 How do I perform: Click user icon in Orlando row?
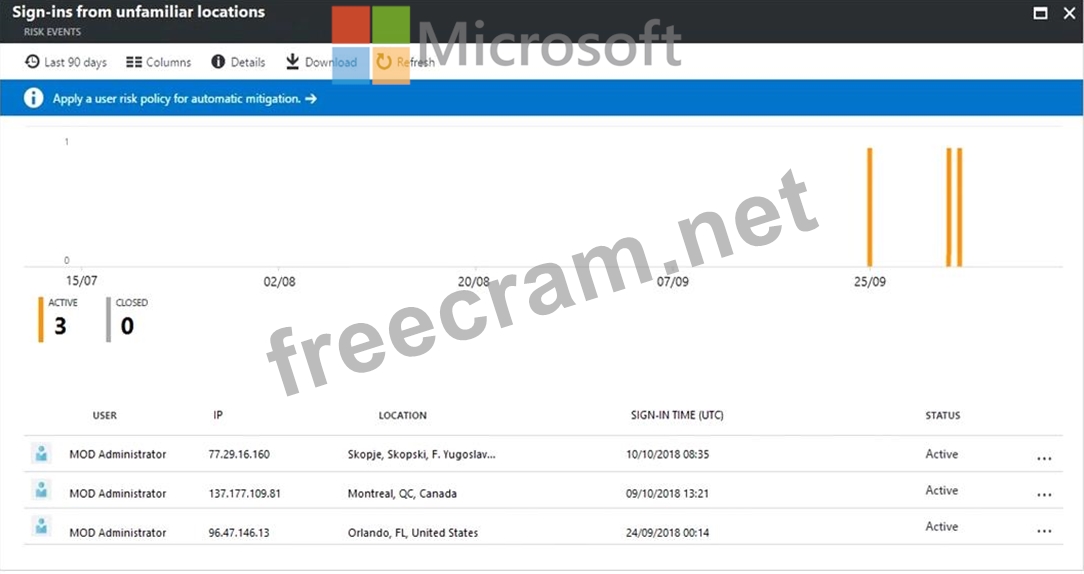[41, 527]
